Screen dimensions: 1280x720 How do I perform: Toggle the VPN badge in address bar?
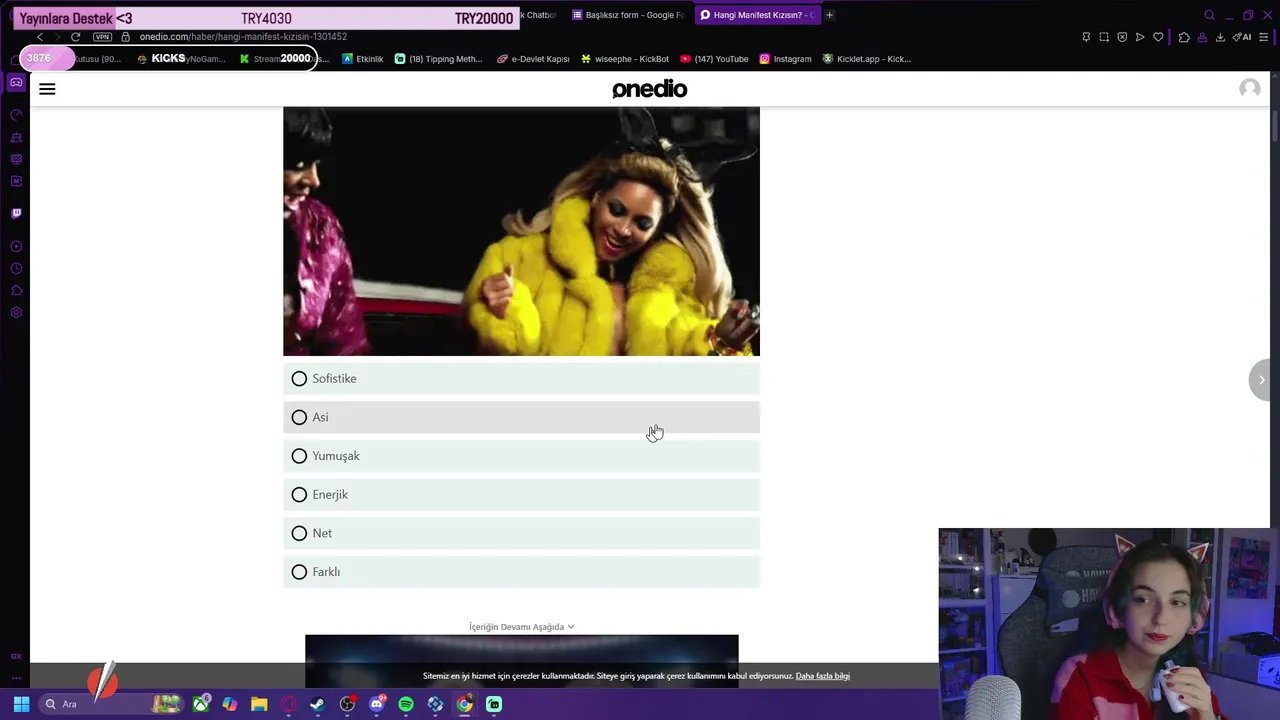click(x=102, y=37)
